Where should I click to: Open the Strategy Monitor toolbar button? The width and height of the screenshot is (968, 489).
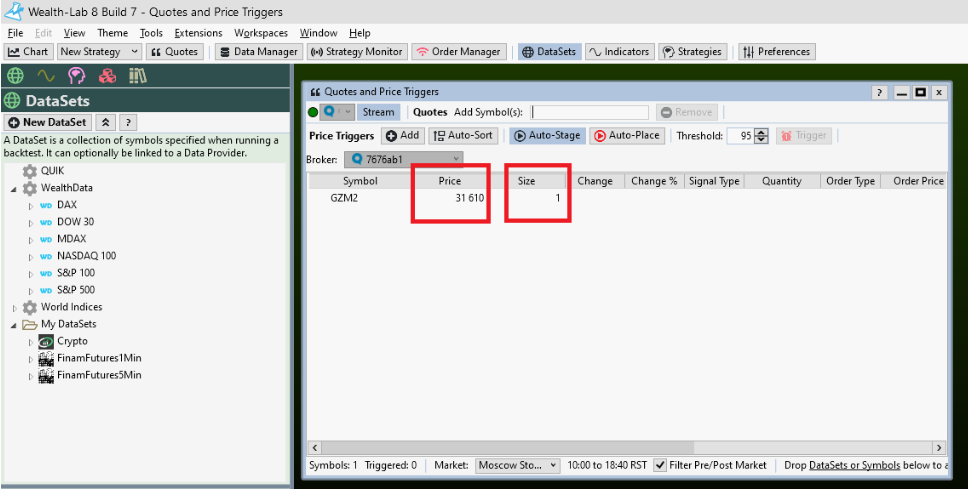(356, 51)
